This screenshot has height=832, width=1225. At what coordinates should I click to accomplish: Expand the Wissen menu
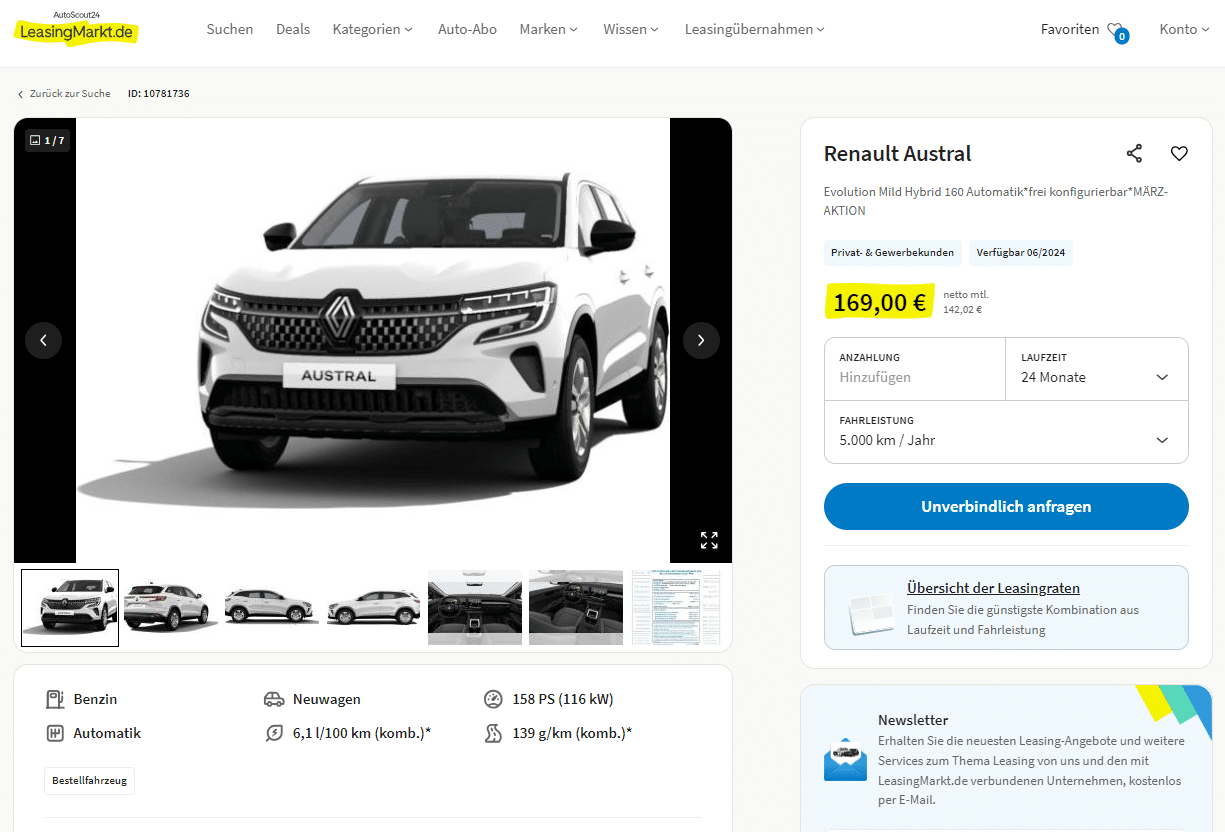point(631,29)
